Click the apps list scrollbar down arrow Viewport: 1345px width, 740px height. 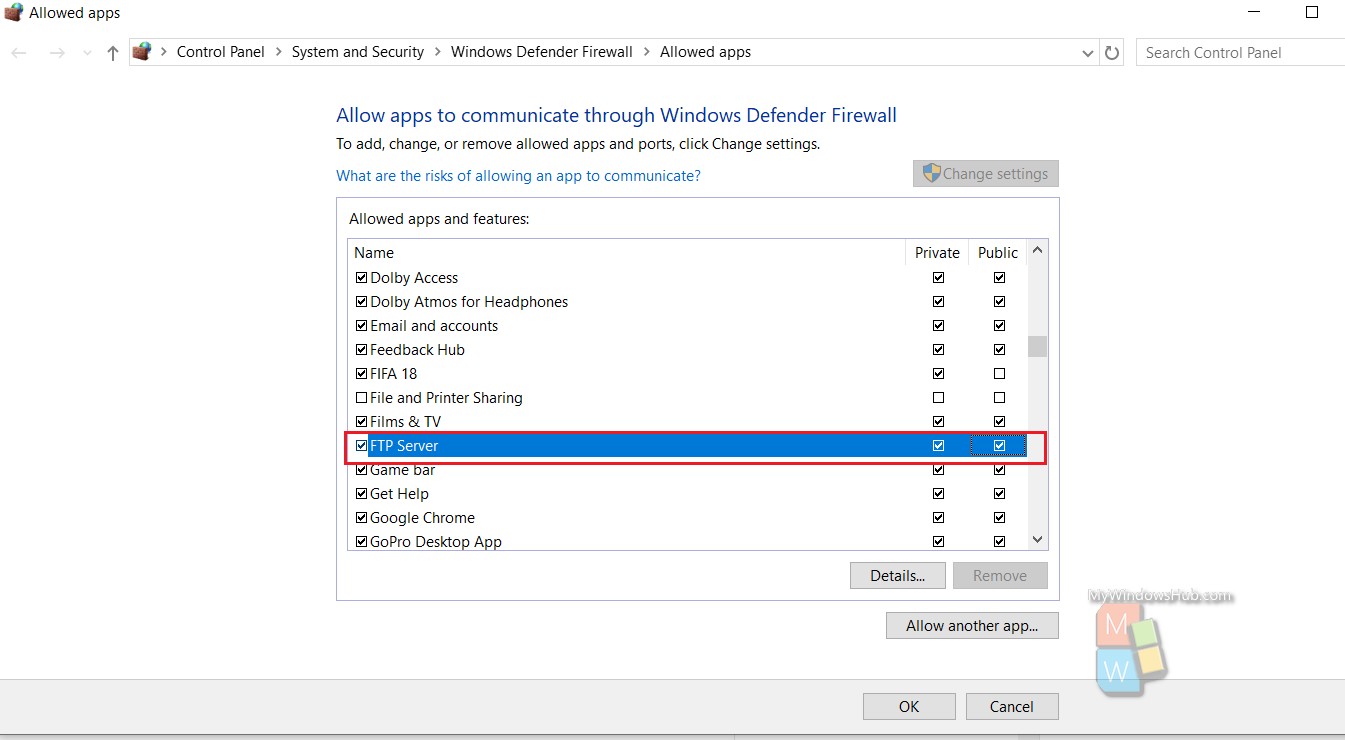click(x=1037, y=540)
